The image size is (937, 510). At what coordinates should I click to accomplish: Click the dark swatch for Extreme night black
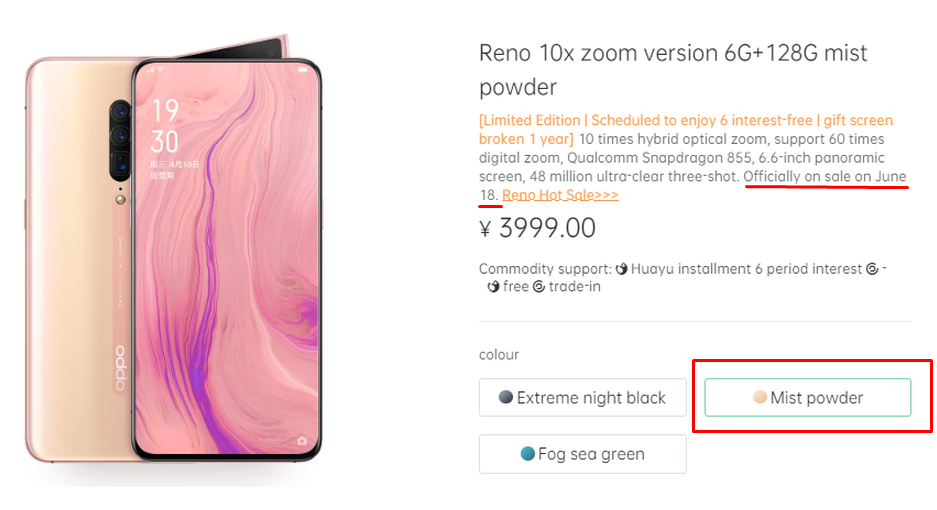tap(506, 397)
